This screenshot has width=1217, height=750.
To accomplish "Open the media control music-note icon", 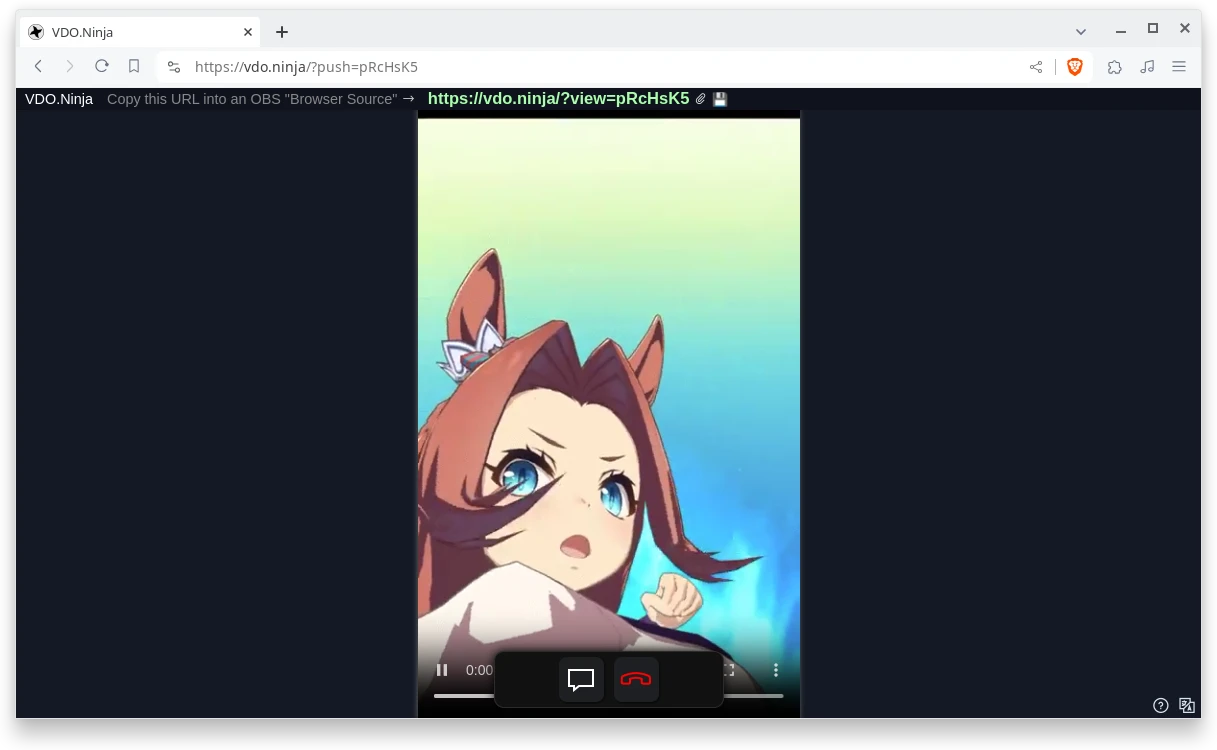I will click(1147, 67).
